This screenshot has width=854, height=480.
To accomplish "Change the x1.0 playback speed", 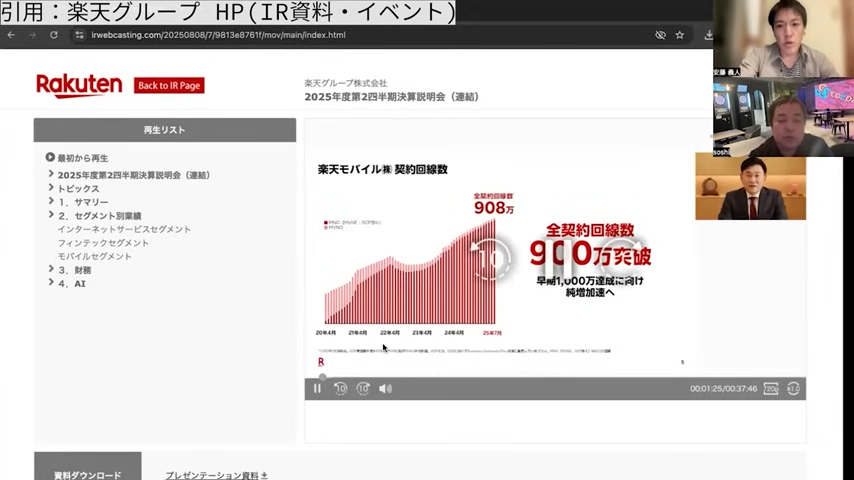I will pos(794,388).
